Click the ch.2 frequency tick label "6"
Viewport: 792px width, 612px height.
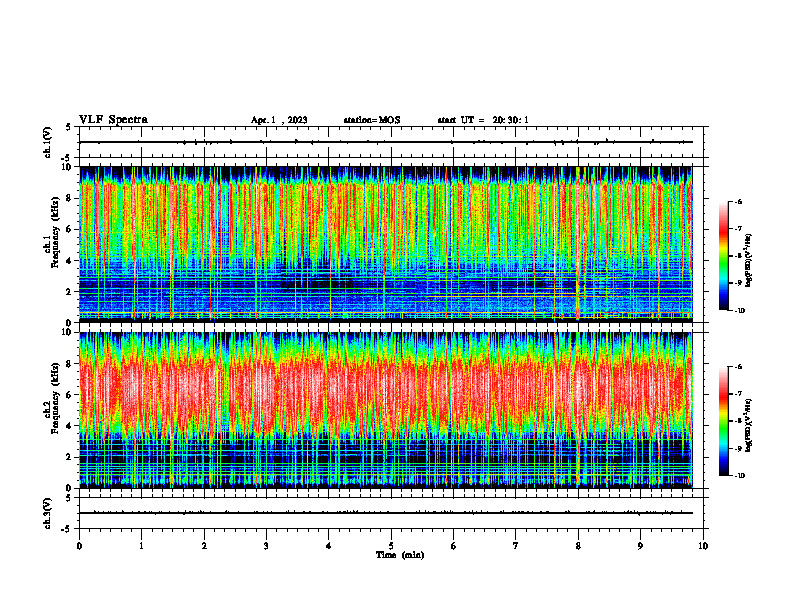(x=70, y=395)
